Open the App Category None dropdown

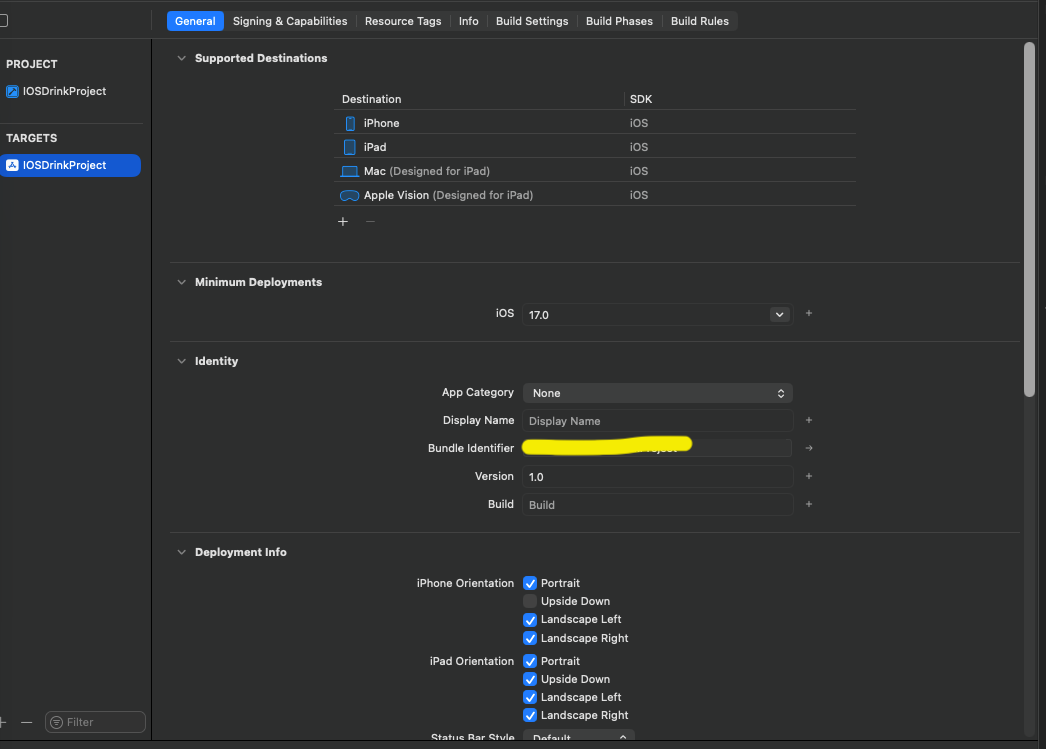point(657,394)
